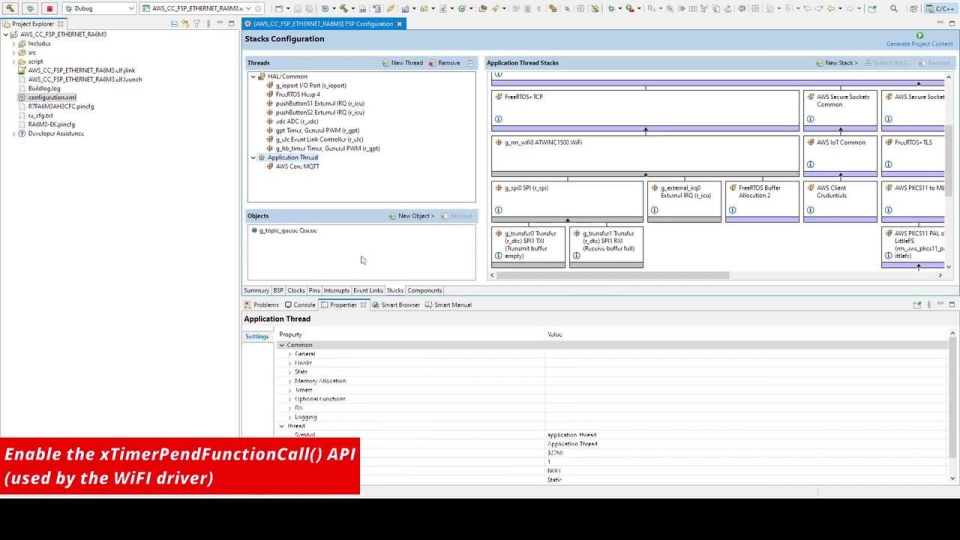
Task: Click the Build hammer icon in toolbar
Action: pos(10,9)
